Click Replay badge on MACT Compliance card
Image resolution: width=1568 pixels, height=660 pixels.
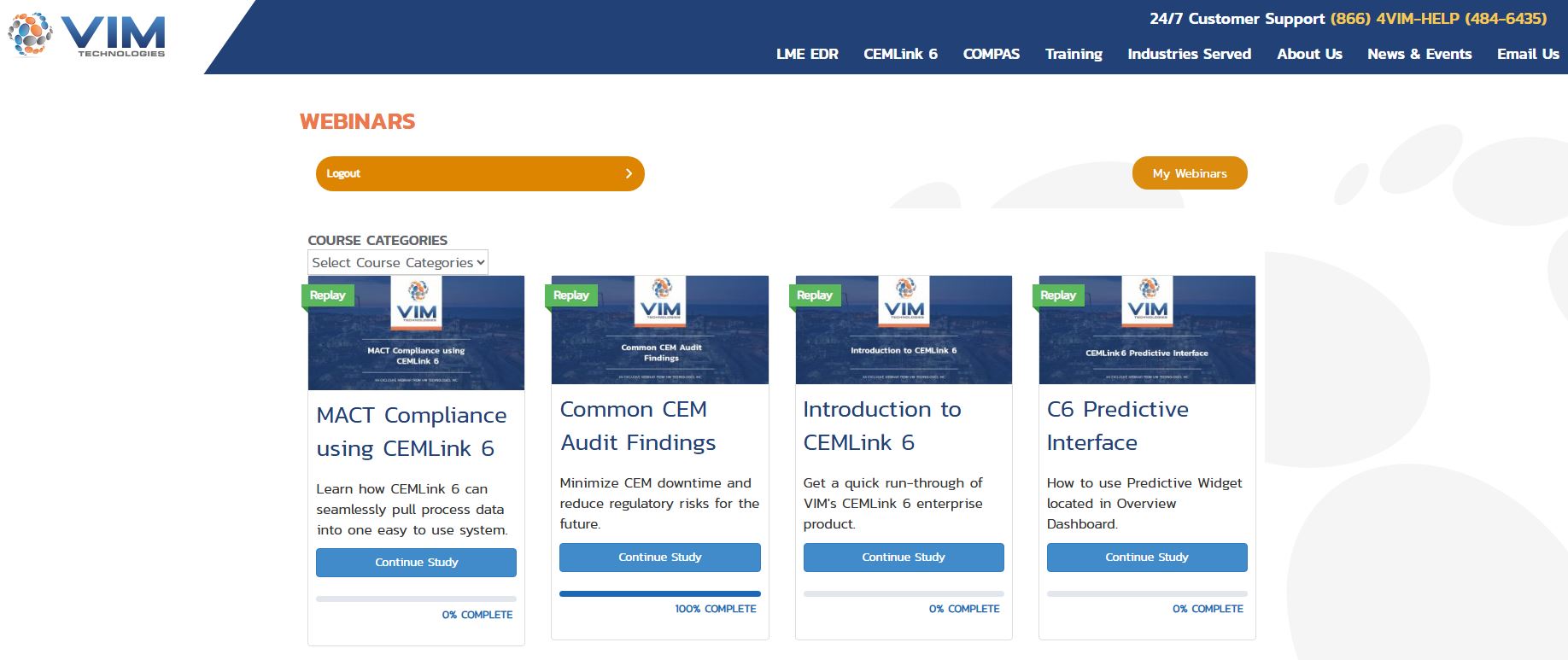pyautogui.click(x=327, y=295)
